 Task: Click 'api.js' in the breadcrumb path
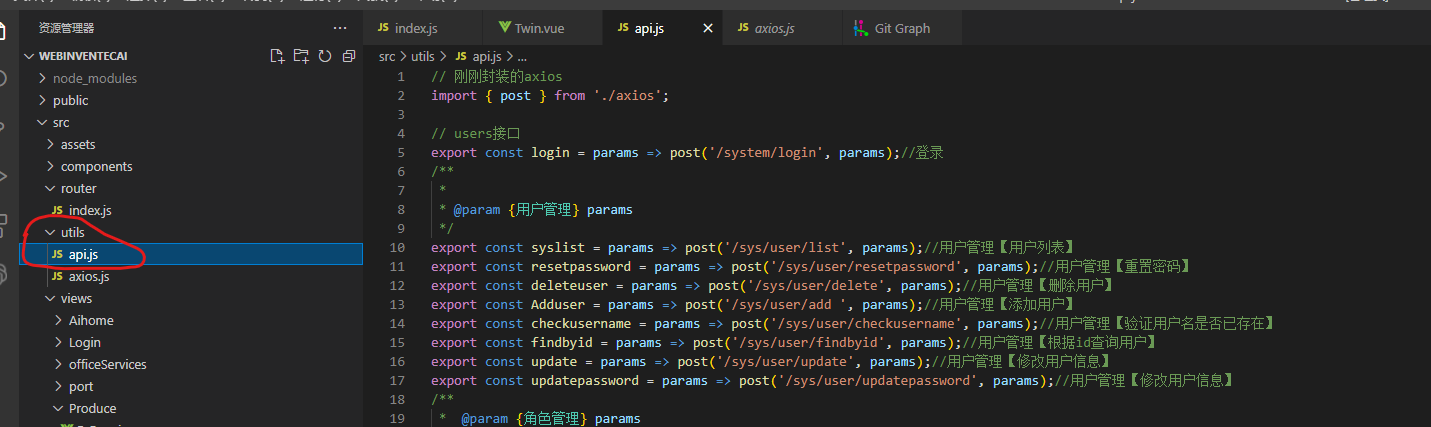click(487, 57)
